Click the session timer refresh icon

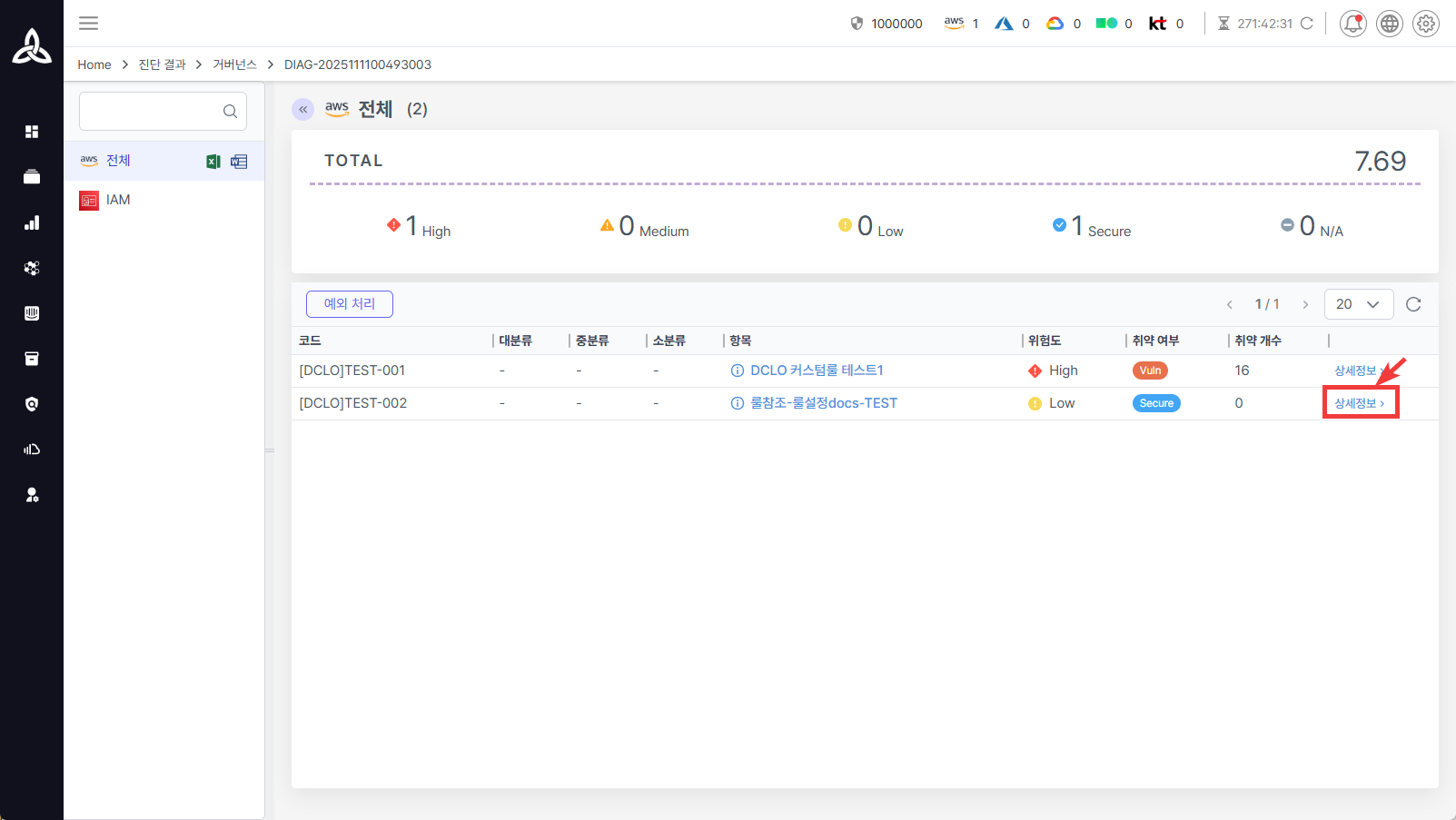click(1307, 24)
